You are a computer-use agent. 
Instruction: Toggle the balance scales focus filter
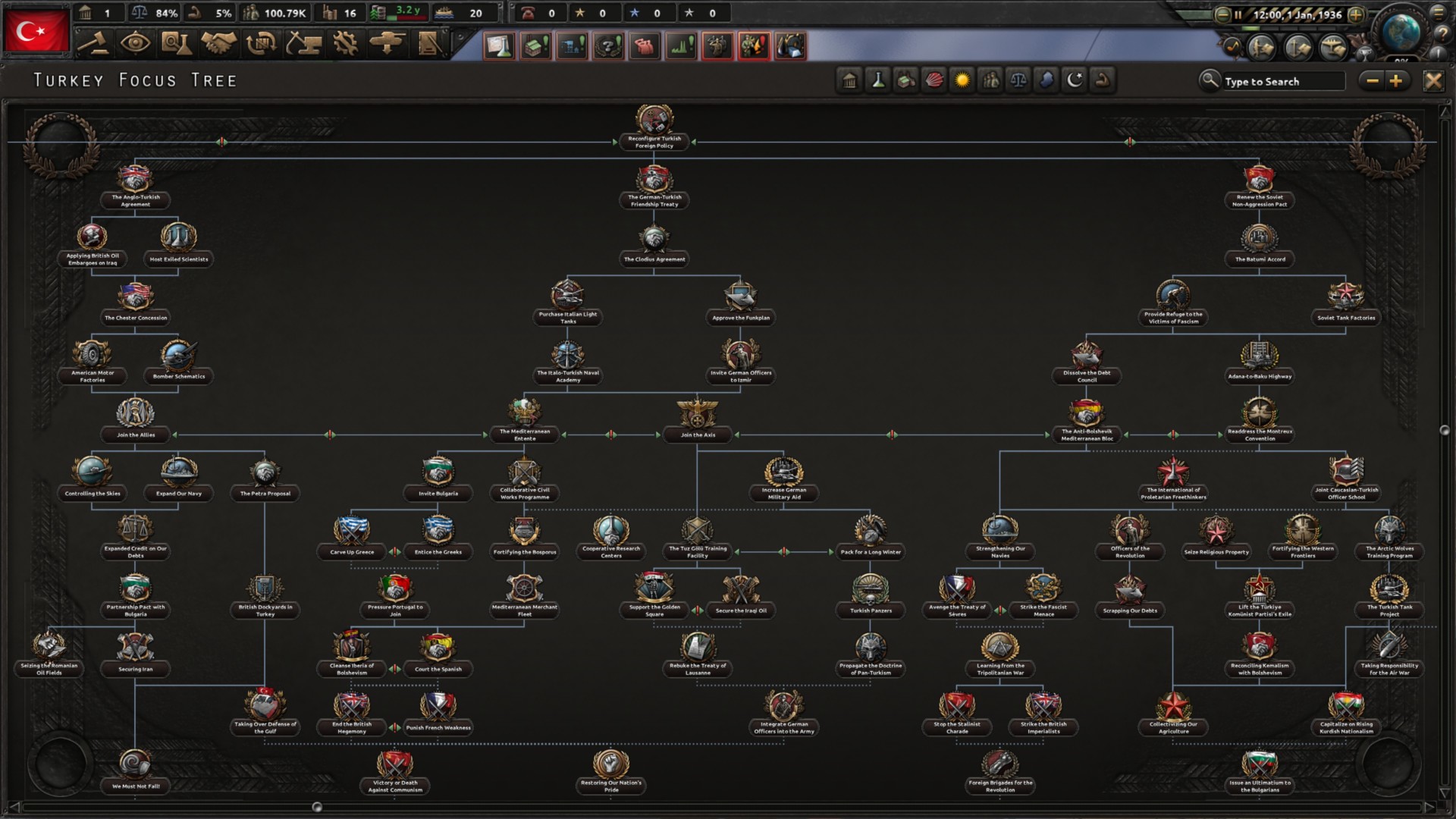pos(1018,80)
